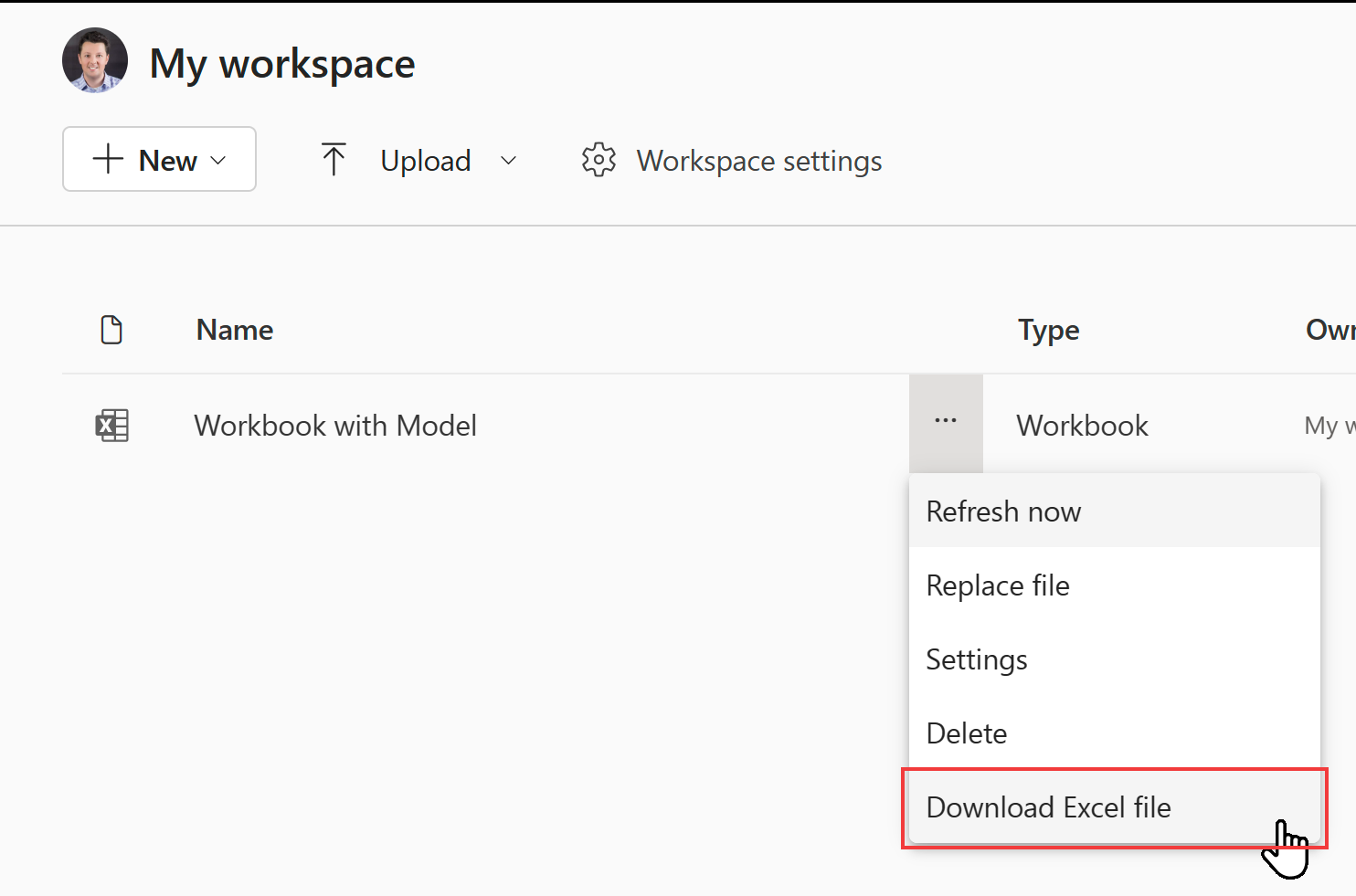Image resolution: width=1356 pixels, height=896 pixels.
Task: Click the upload arrow icon
Action: (333, 158)
